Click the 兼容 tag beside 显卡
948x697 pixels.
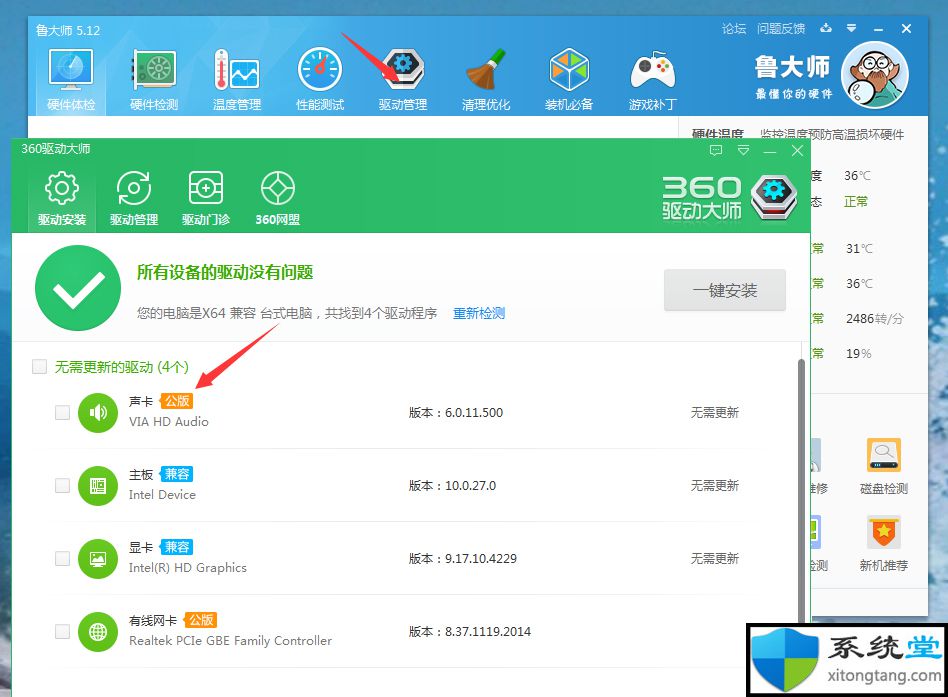click(177, 547)
